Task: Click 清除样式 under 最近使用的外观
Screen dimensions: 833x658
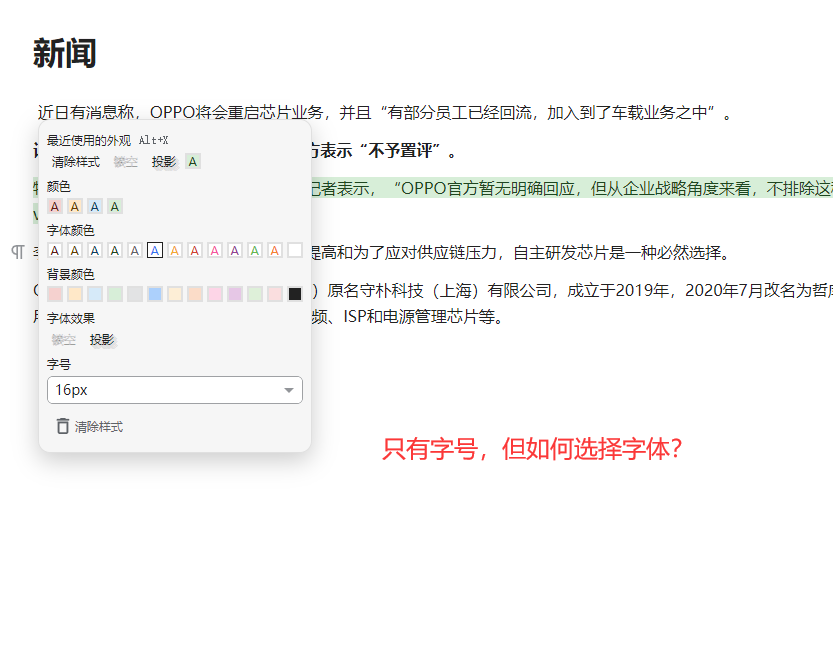Action: point(75,161)
